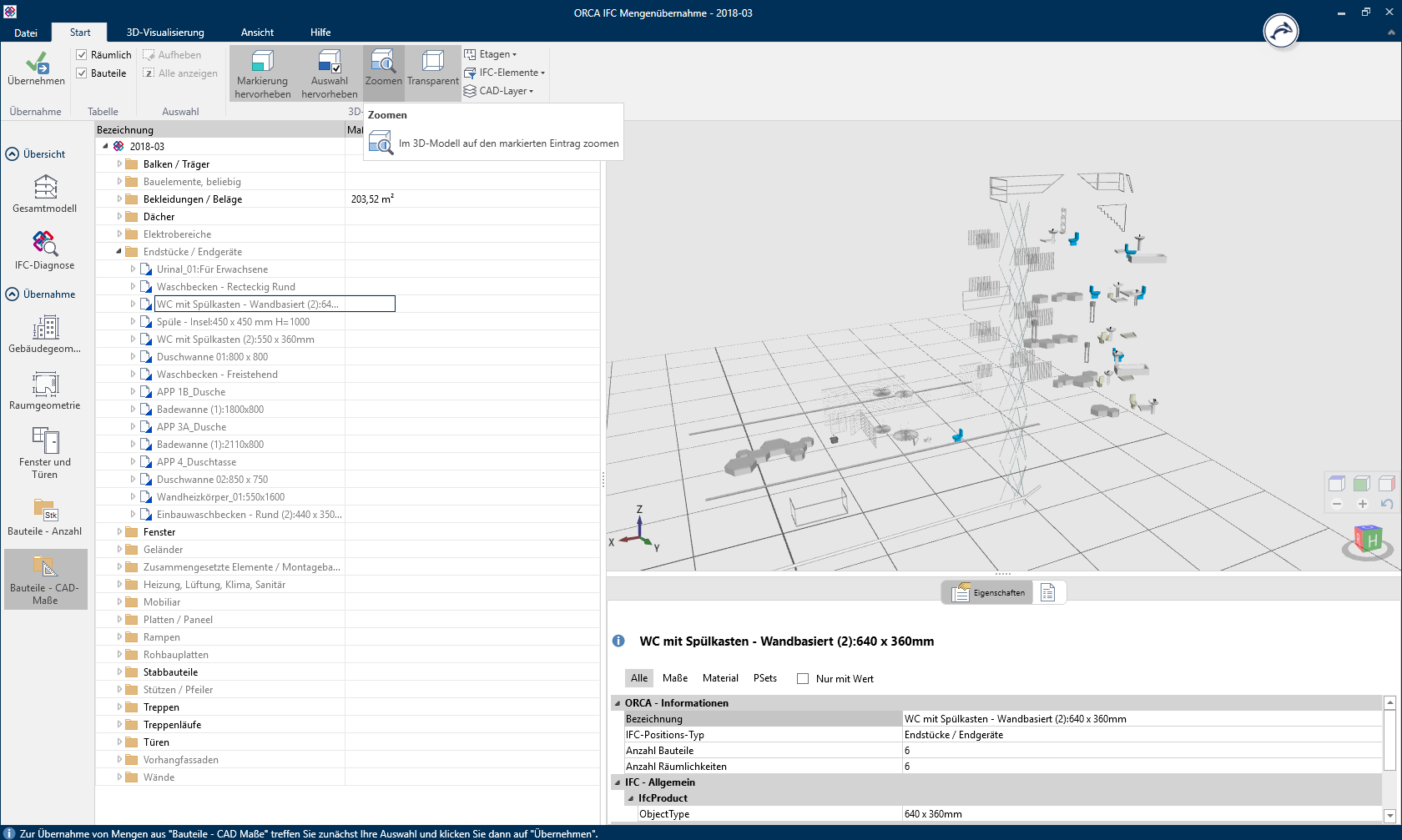1402x840 pixels.
Task: Switch 3D view to side view cube
Action: point(1387,484)
